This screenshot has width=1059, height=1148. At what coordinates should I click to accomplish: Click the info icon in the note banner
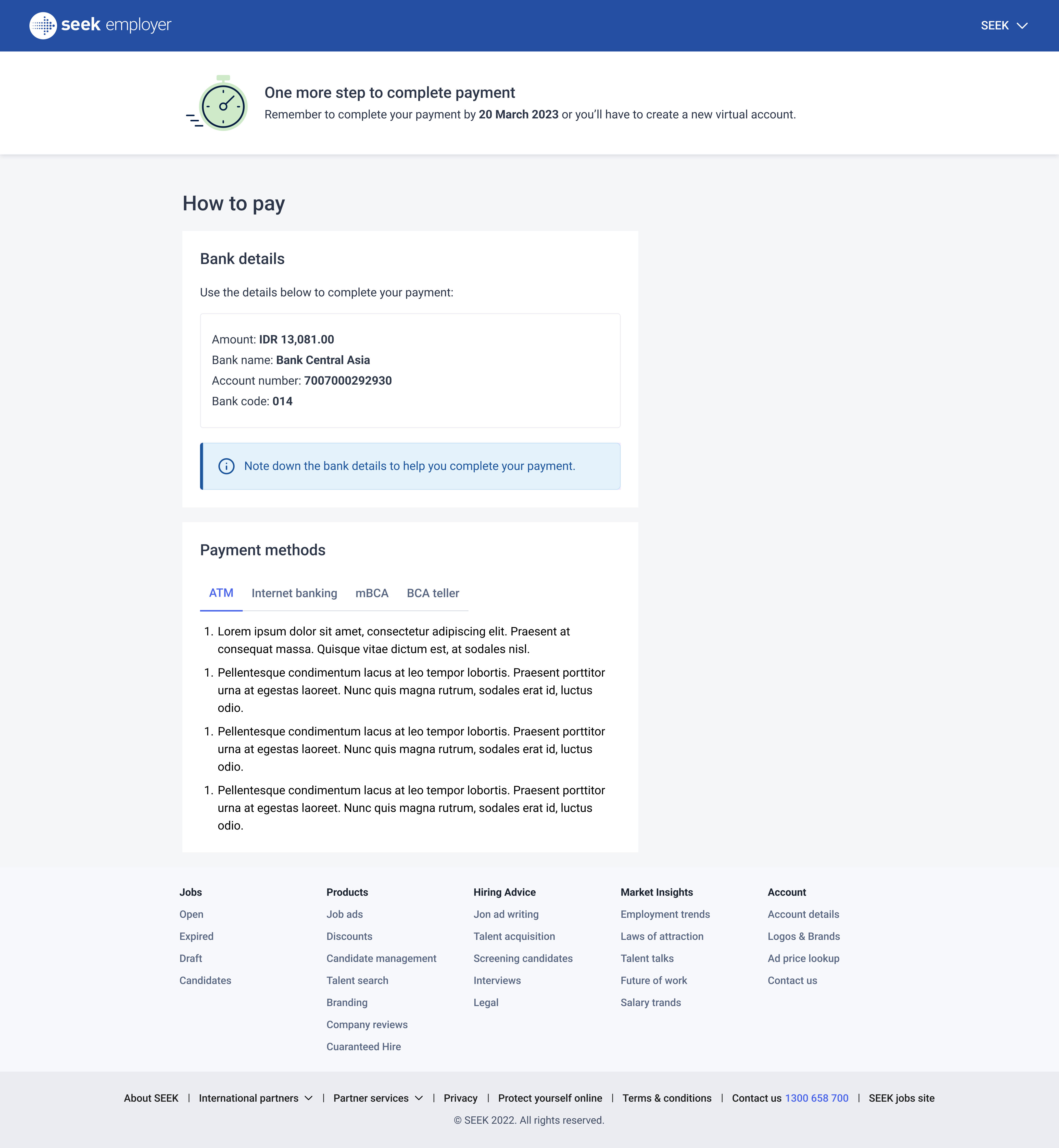(x=226, y=467)
